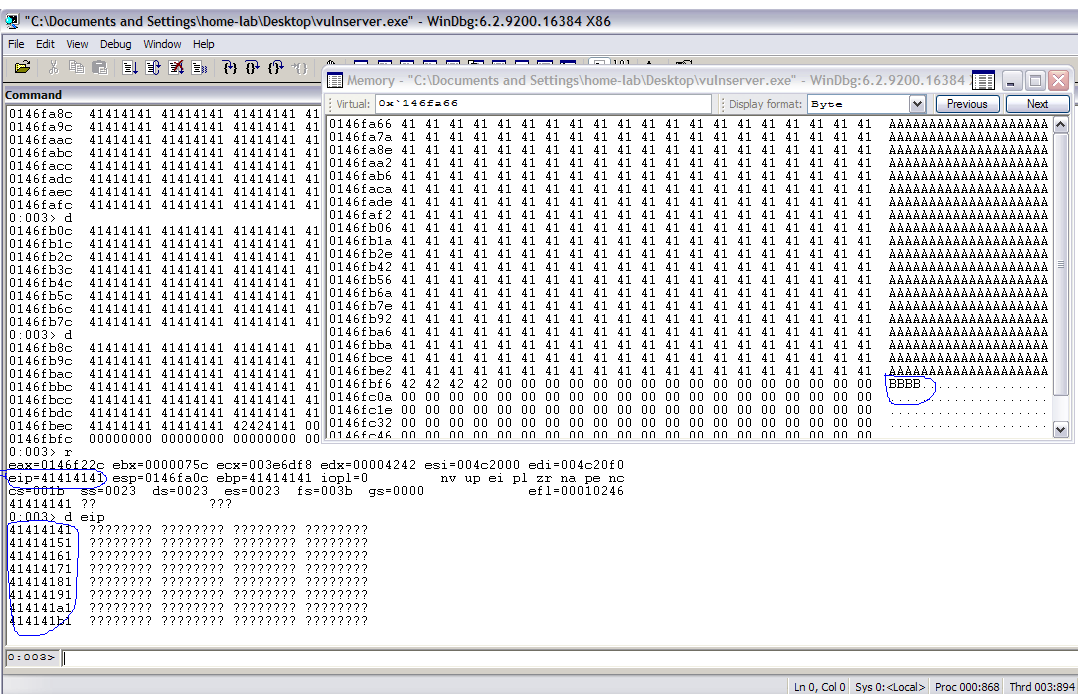Click the Step Into toolbar icon
1078x694 pixels.
[x=229, y=67]
